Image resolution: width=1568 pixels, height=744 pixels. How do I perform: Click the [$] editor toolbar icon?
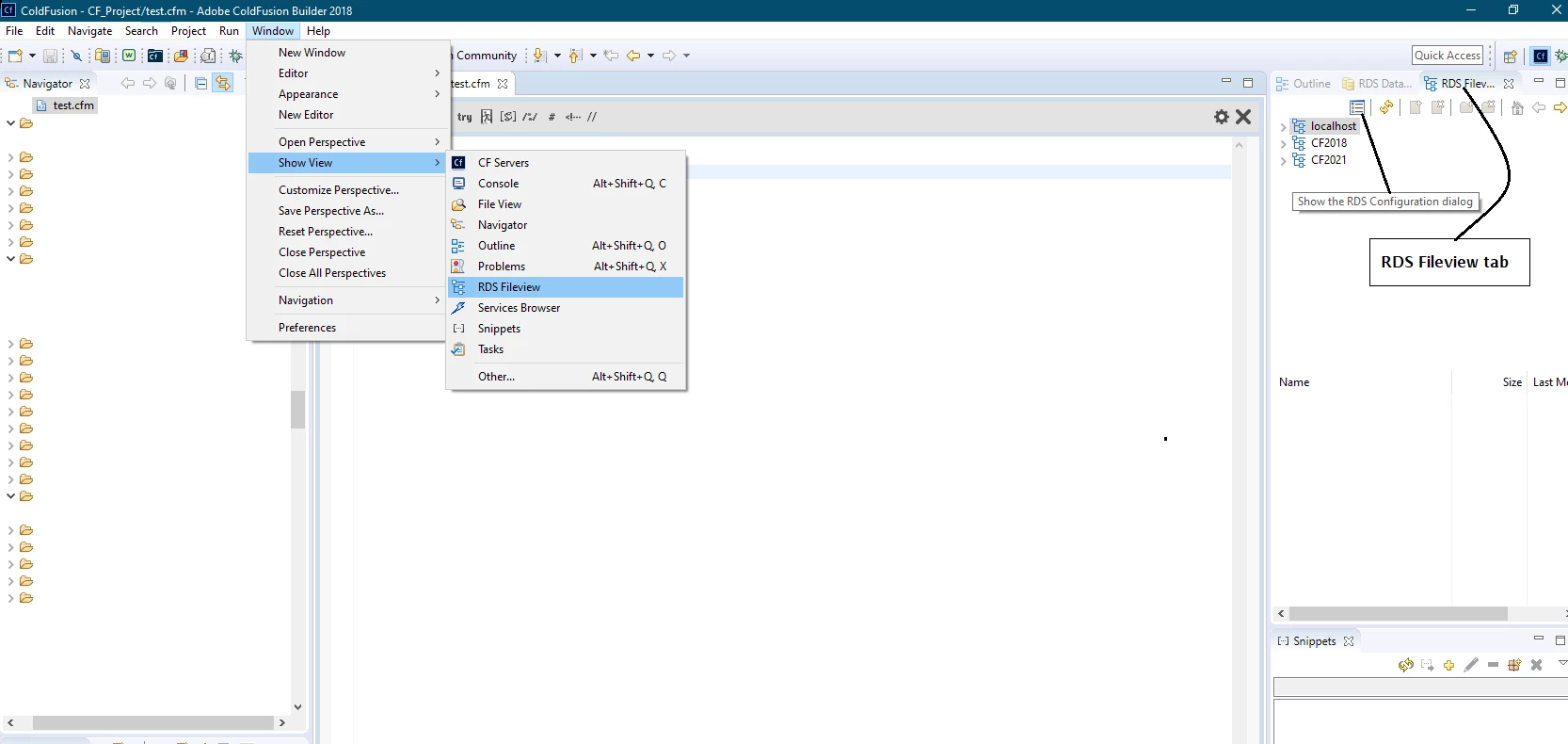click(508, 117)
